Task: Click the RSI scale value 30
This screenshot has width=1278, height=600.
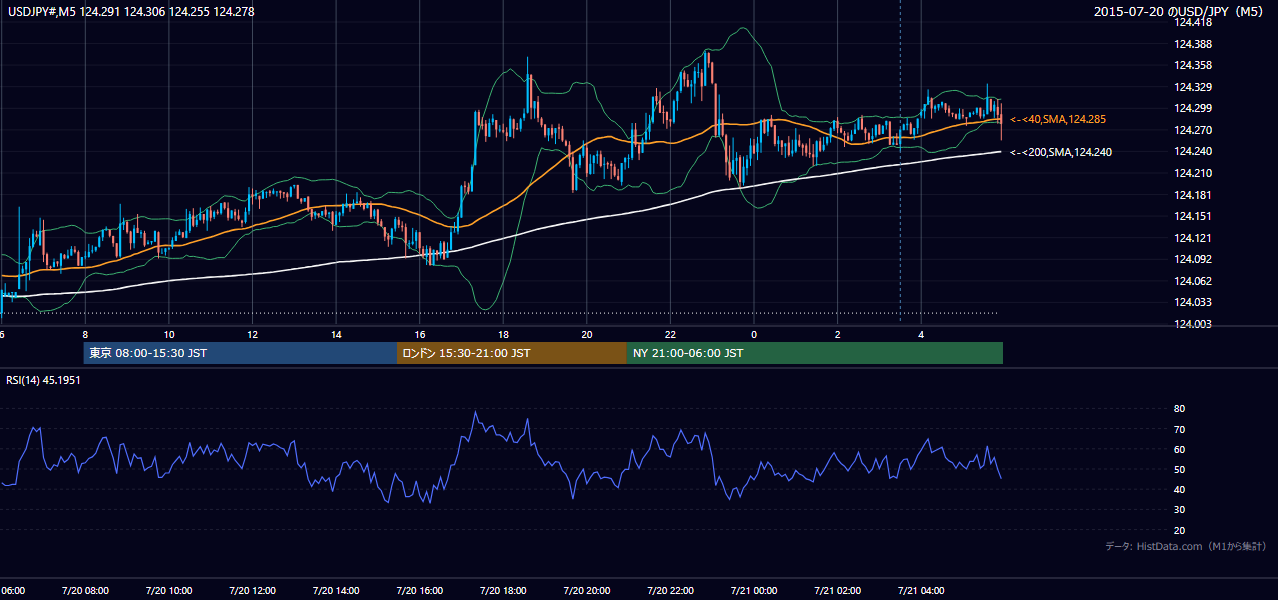Action: (x=1180, y=510)
